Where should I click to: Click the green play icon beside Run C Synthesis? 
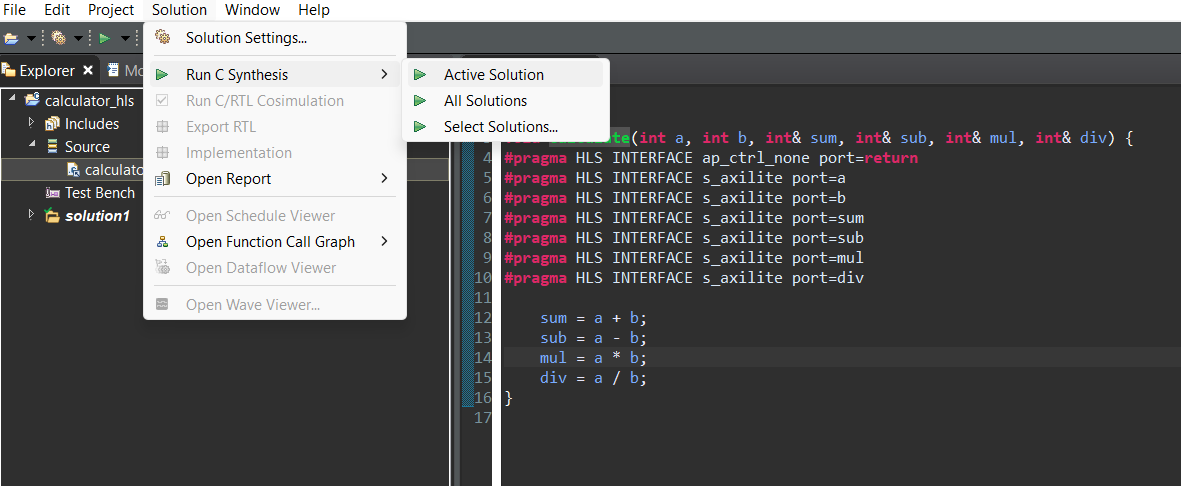[x=162, y=75]
